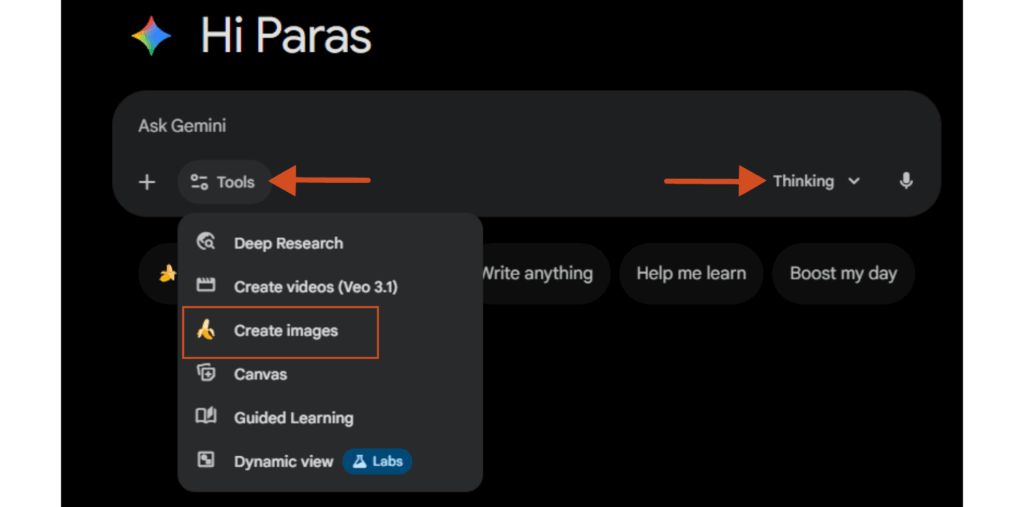This screenshot has height=507, width=1024.
Task: Open the Thinking model selector
Action: (x=803, y=181)
